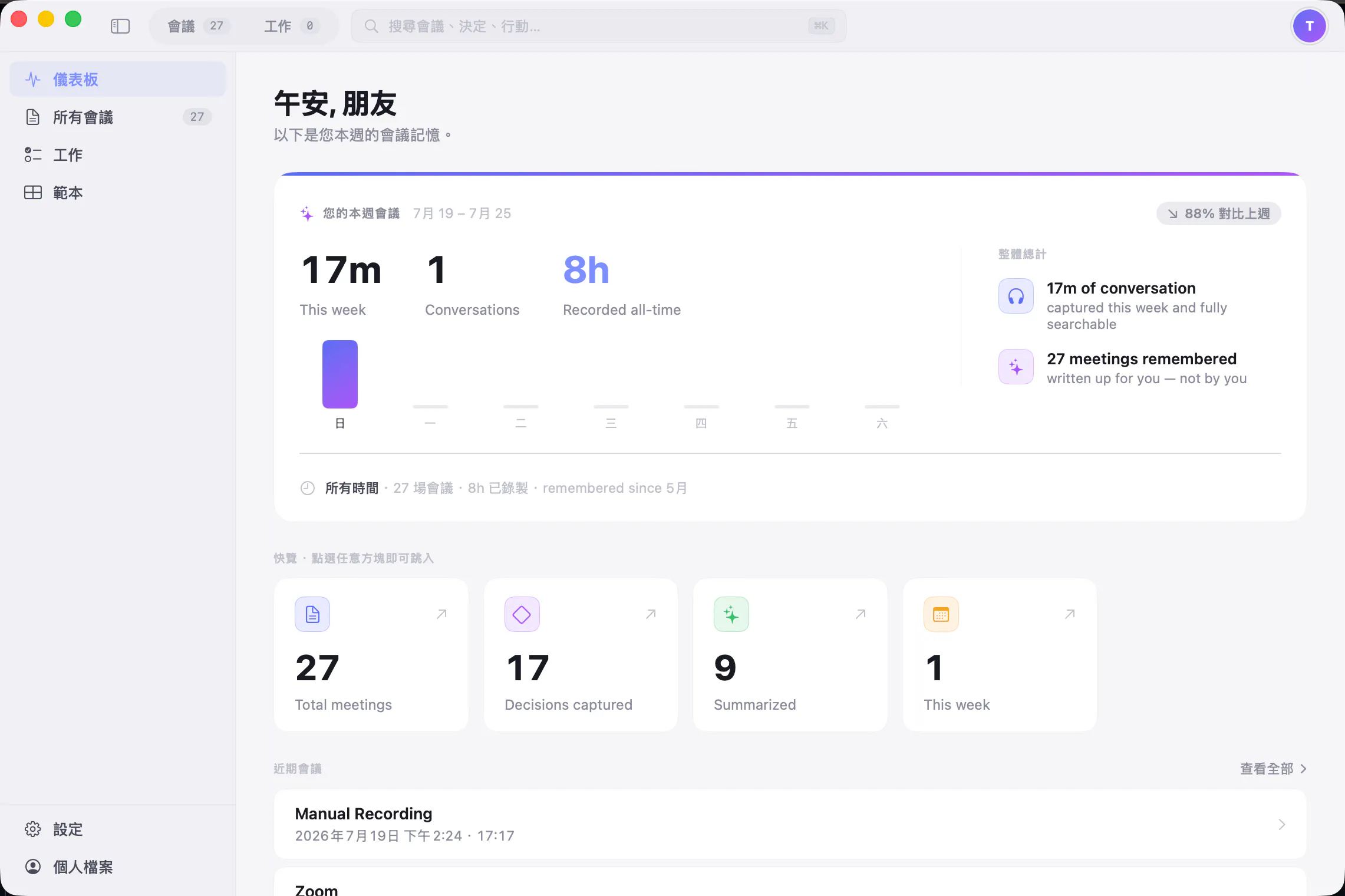Click the 設定 gear icon
Image resolution: width=1345 pixels, height=896 pixels.
(33, 829)
